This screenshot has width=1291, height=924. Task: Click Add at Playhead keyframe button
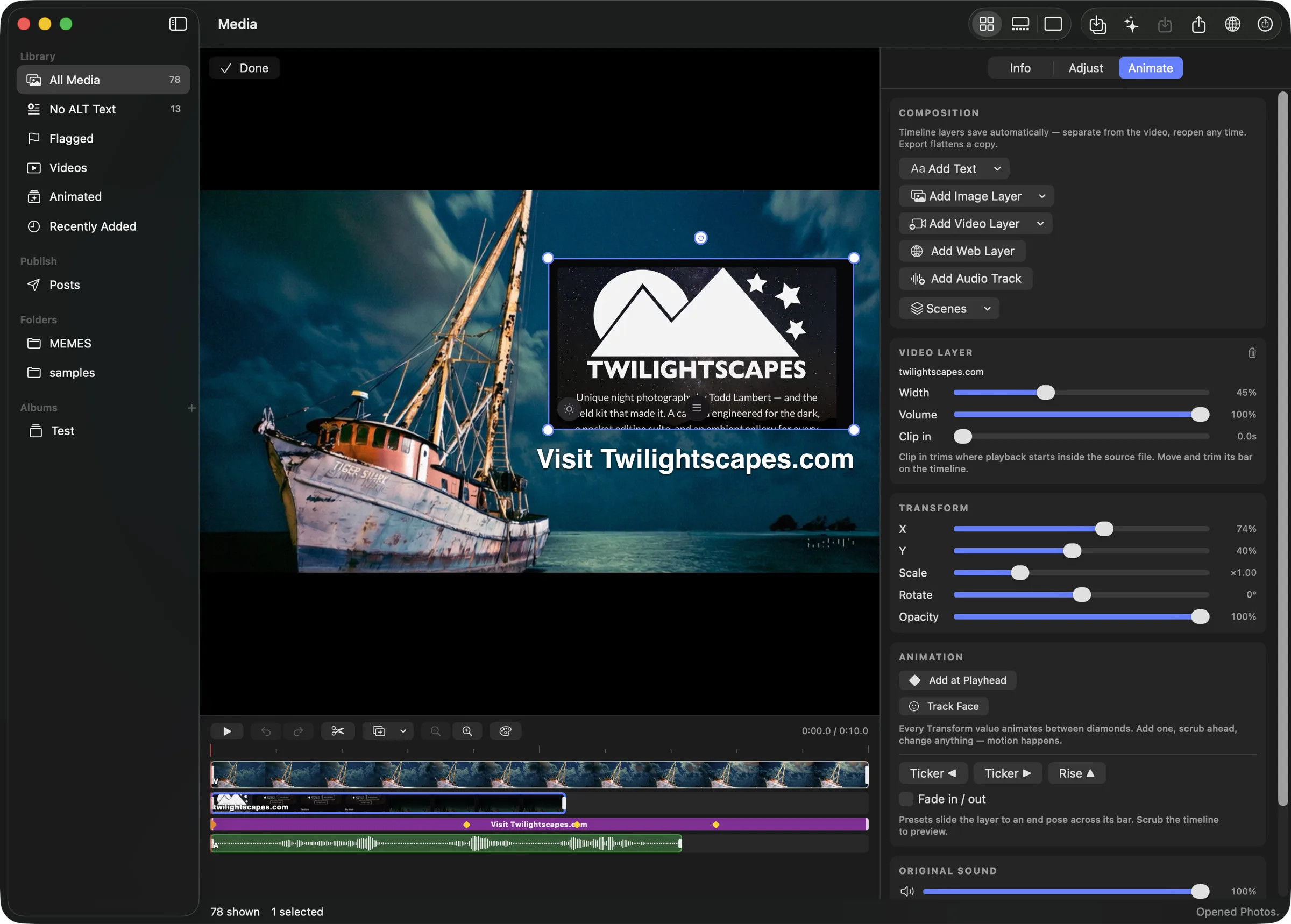(x=957, y=680)
